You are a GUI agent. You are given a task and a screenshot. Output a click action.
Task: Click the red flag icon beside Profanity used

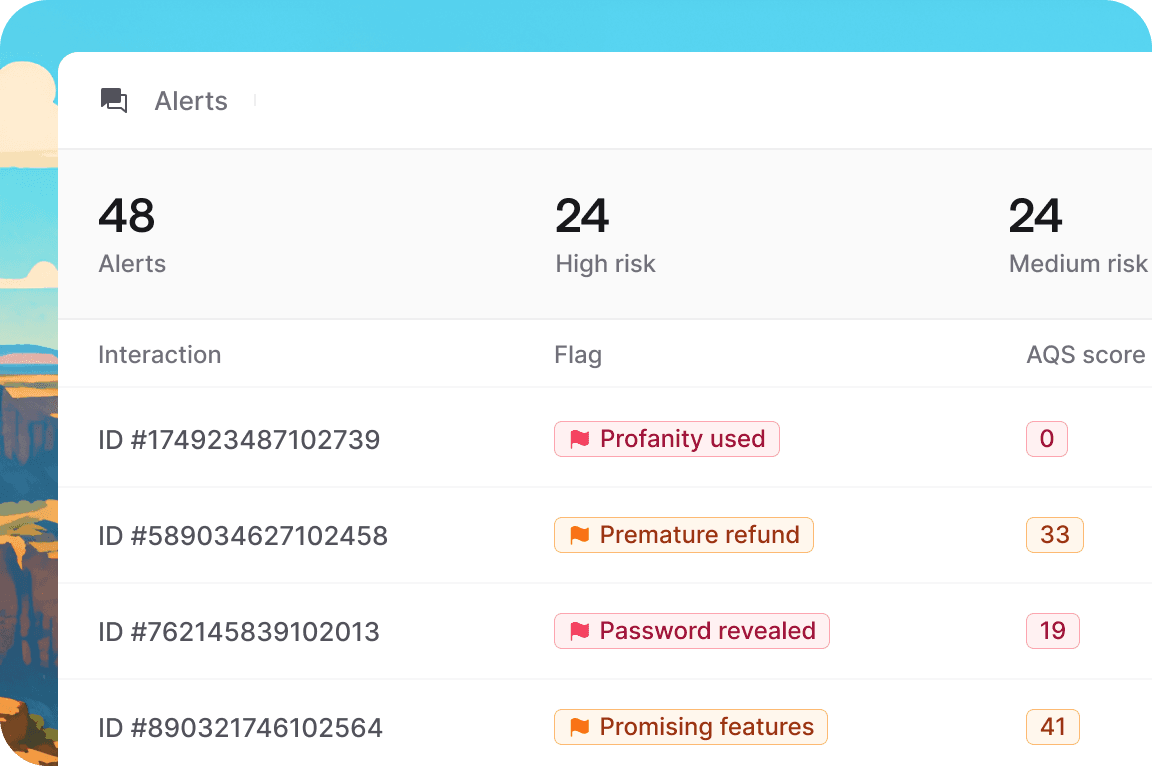click(x=580, y=439)
